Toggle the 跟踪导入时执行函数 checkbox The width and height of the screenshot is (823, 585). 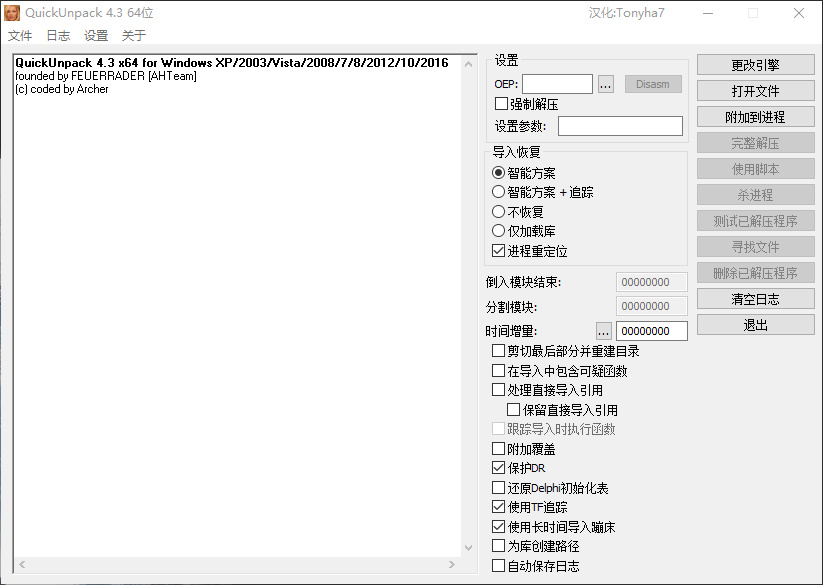coord(498,429)
